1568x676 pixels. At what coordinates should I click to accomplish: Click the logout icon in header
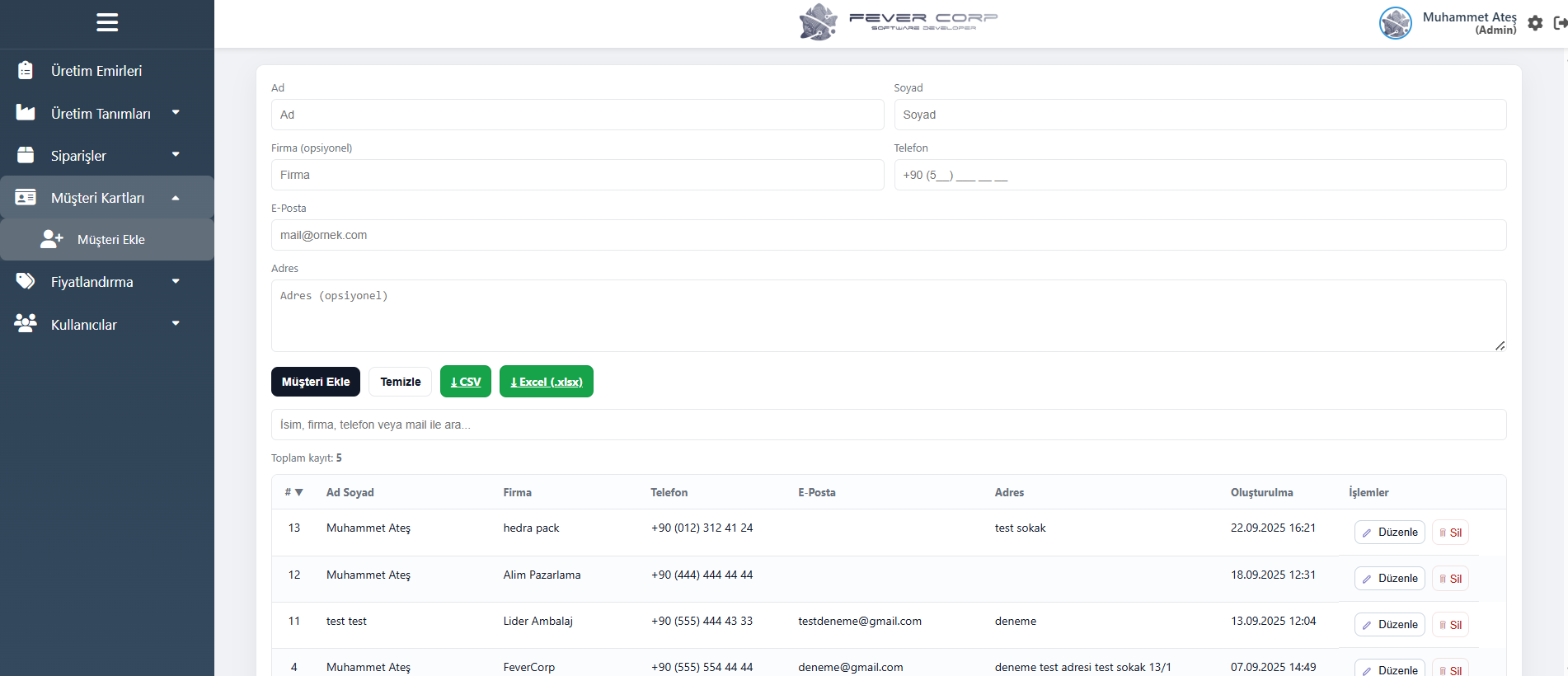point(1560,23)
